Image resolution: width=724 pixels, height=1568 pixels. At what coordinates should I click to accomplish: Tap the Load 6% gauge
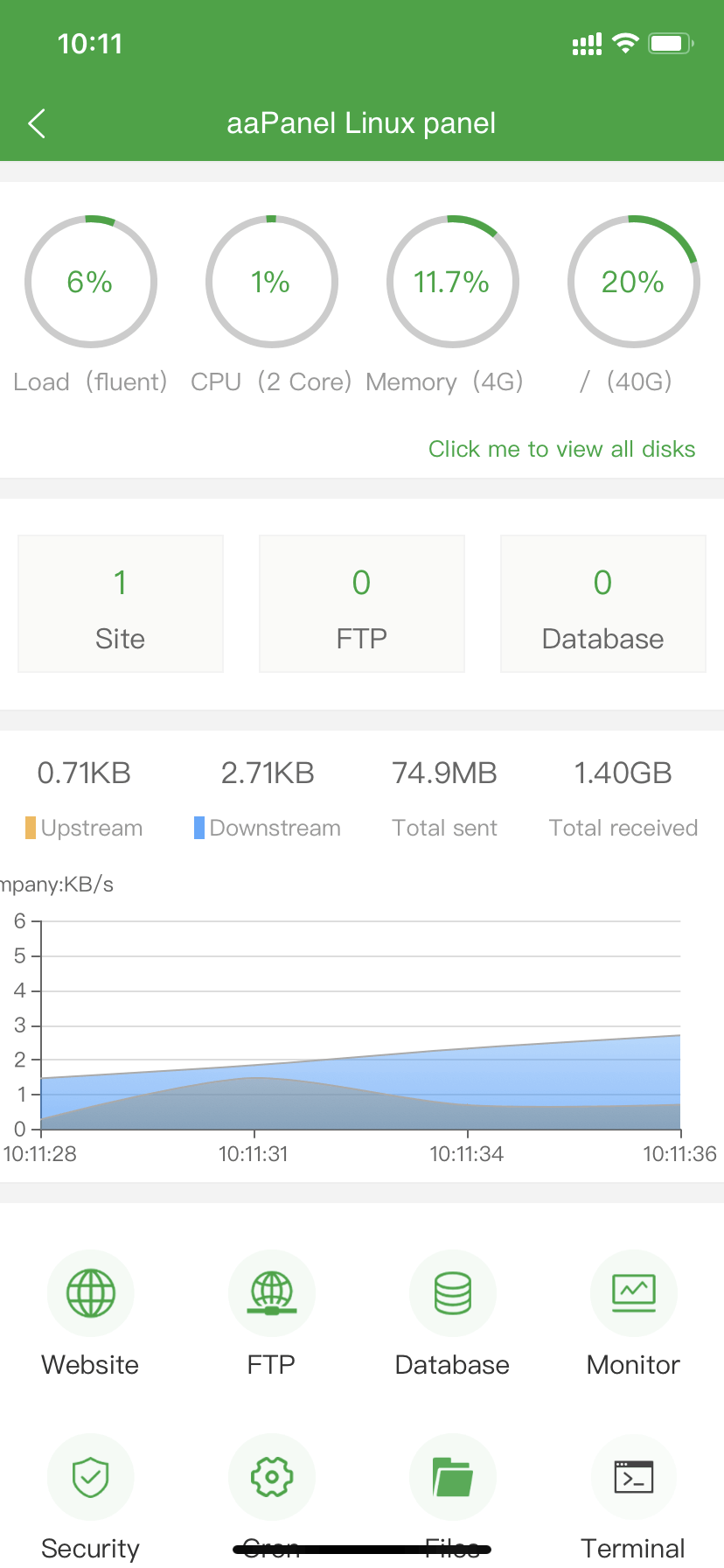[x=90, y=282]
